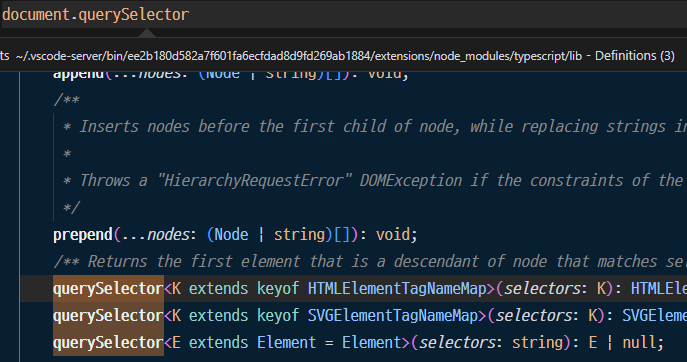Click the selectors parameter in last querySelector
Image resolution: width=687 pixels, height=362 pixels.
pos(457,342)
